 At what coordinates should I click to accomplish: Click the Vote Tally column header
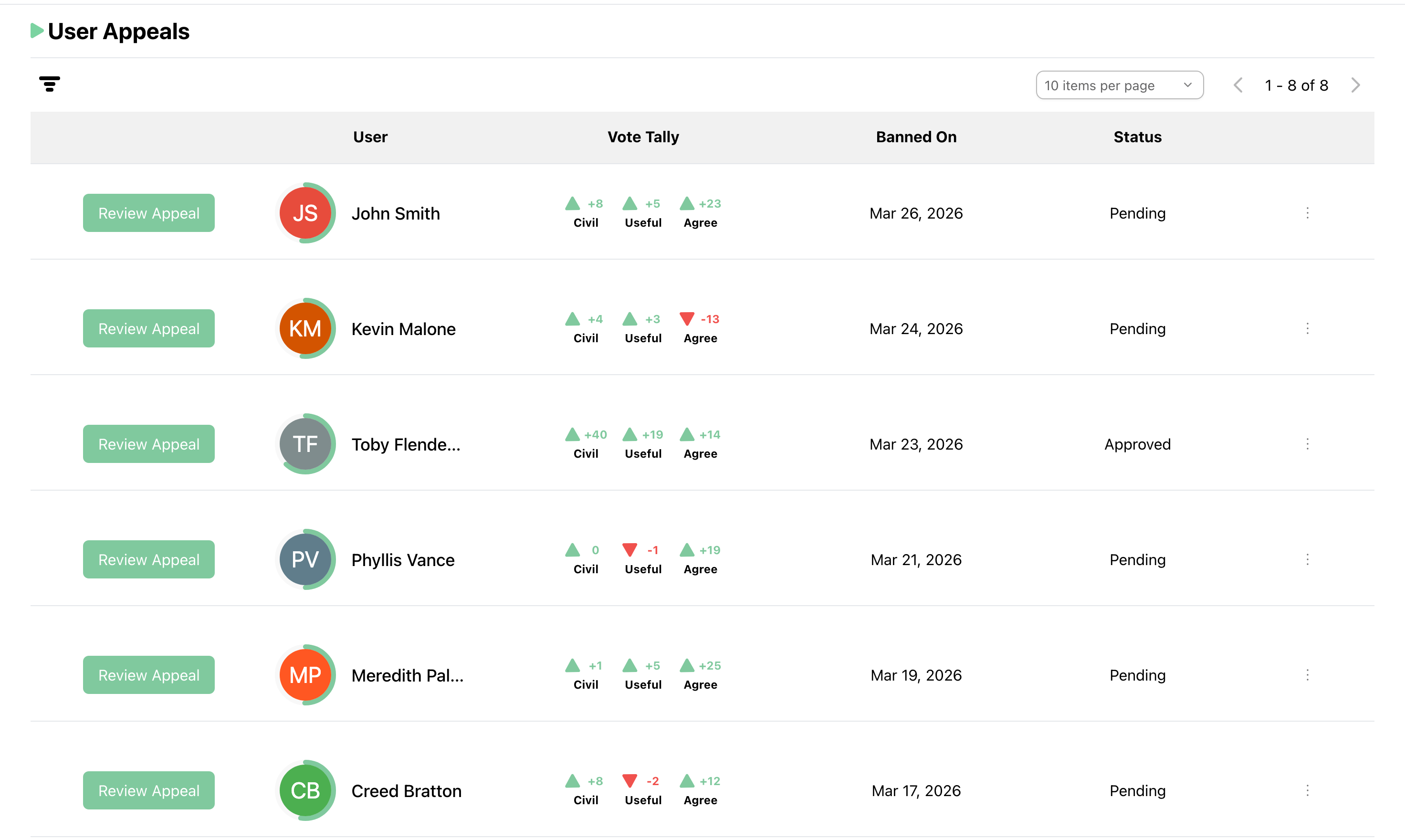(643, 137)
